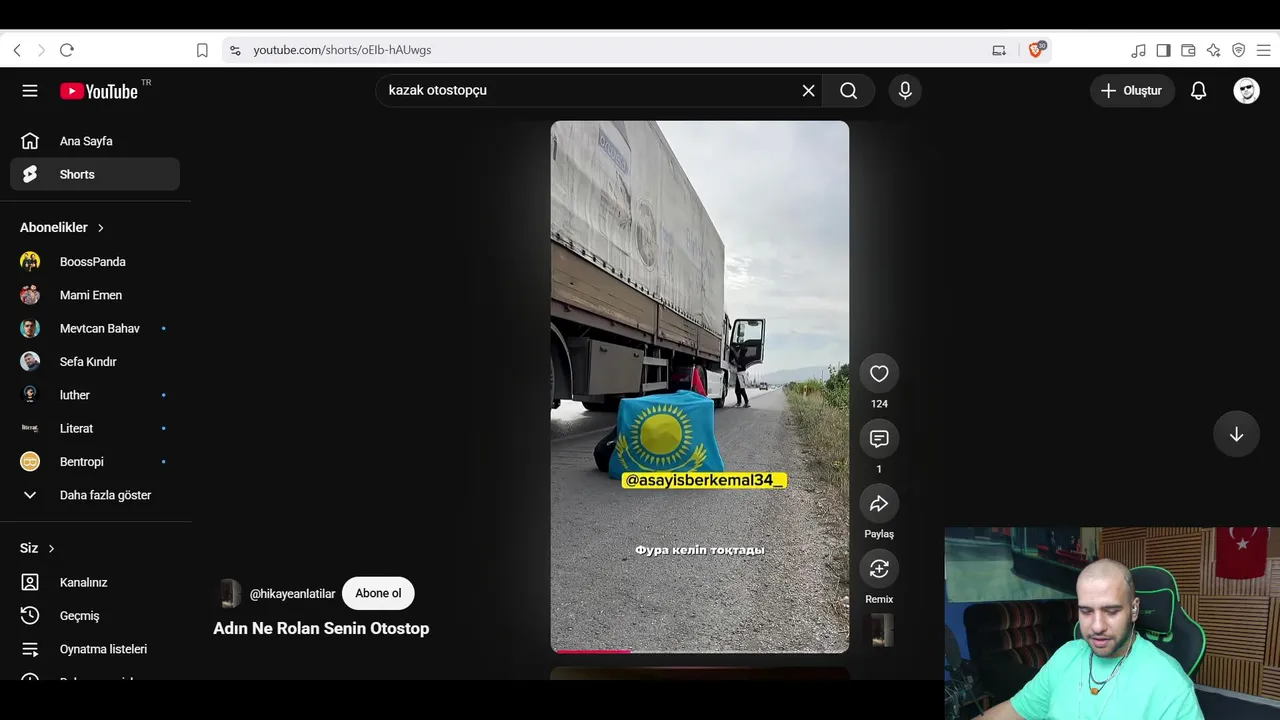The width and height of the screenshot is (1280, 720).
Task: Click the short title Adın Ne Rolan Senin Otostop
Action: [x=321, y=628]
